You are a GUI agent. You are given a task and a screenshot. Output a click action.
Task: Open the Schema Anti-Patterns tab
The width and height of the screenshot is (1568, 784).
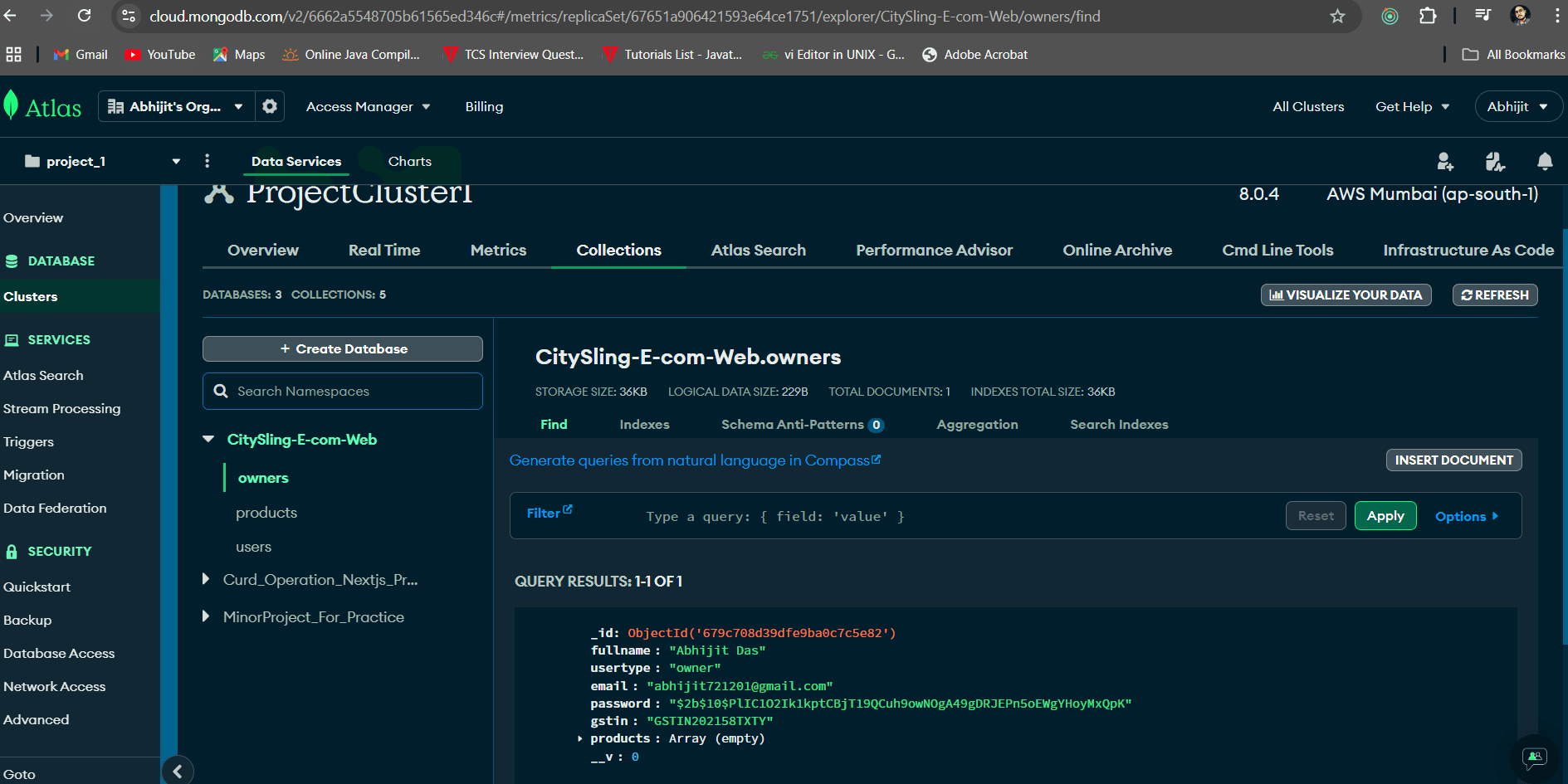click(802, 424)
